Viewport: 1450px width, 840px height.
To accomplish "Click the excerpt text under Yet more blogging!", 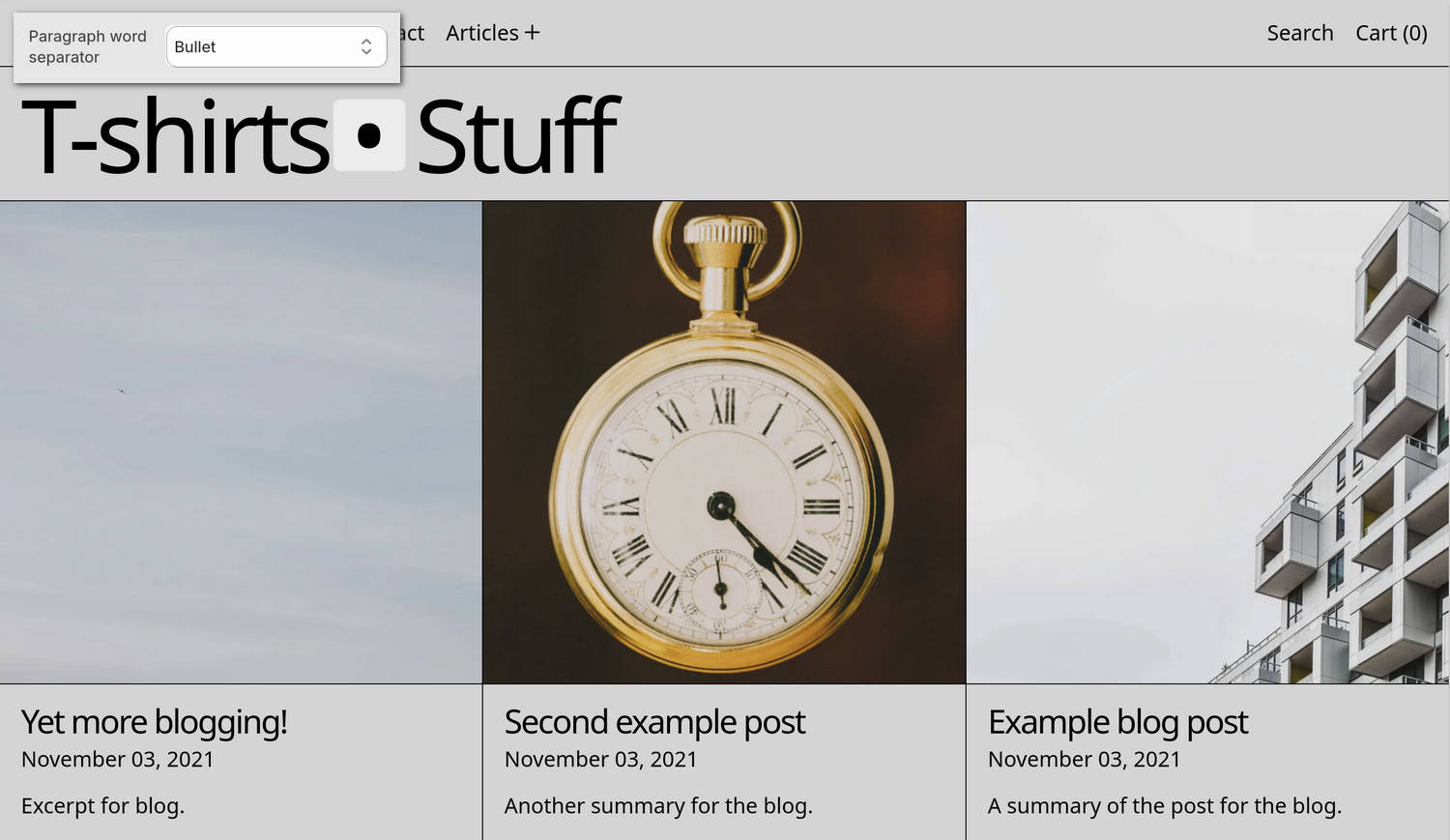I will point(102,805).
